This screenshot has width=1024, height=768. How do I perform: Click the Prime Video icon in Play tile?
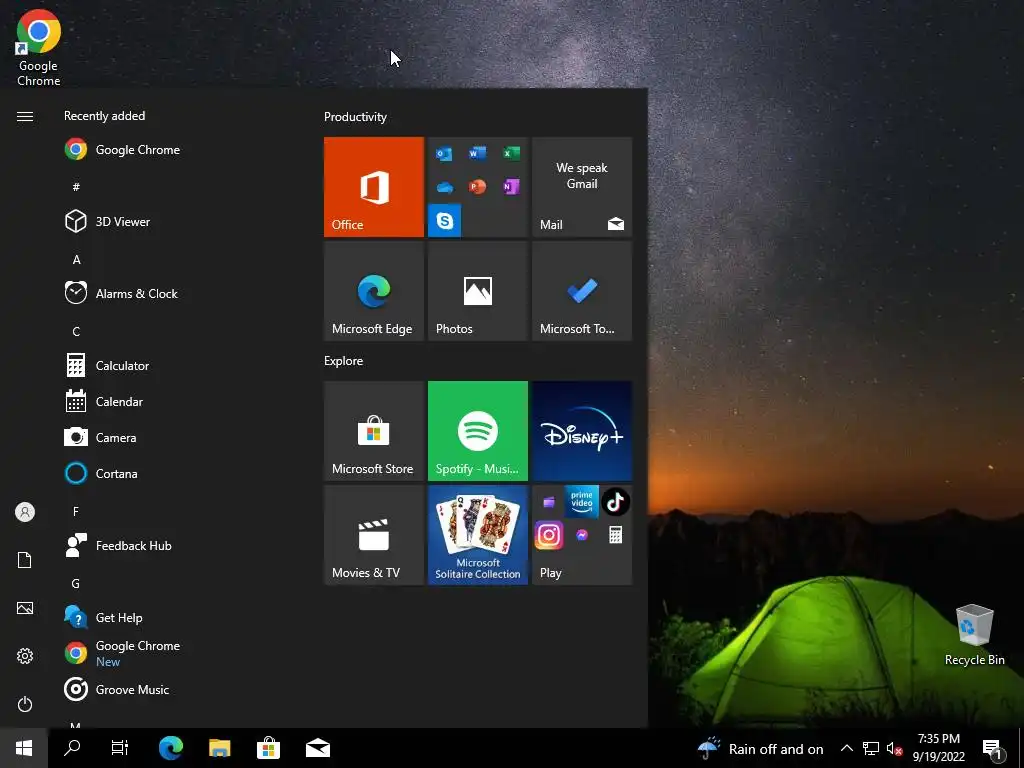582,502
